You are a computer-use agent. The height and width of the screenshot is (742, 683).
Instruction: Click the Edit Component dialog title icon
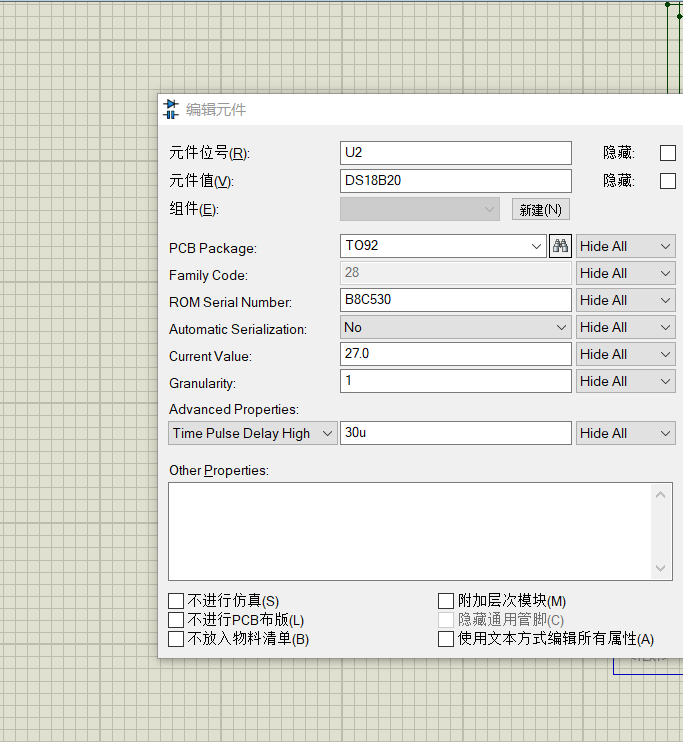pos(171,109)
